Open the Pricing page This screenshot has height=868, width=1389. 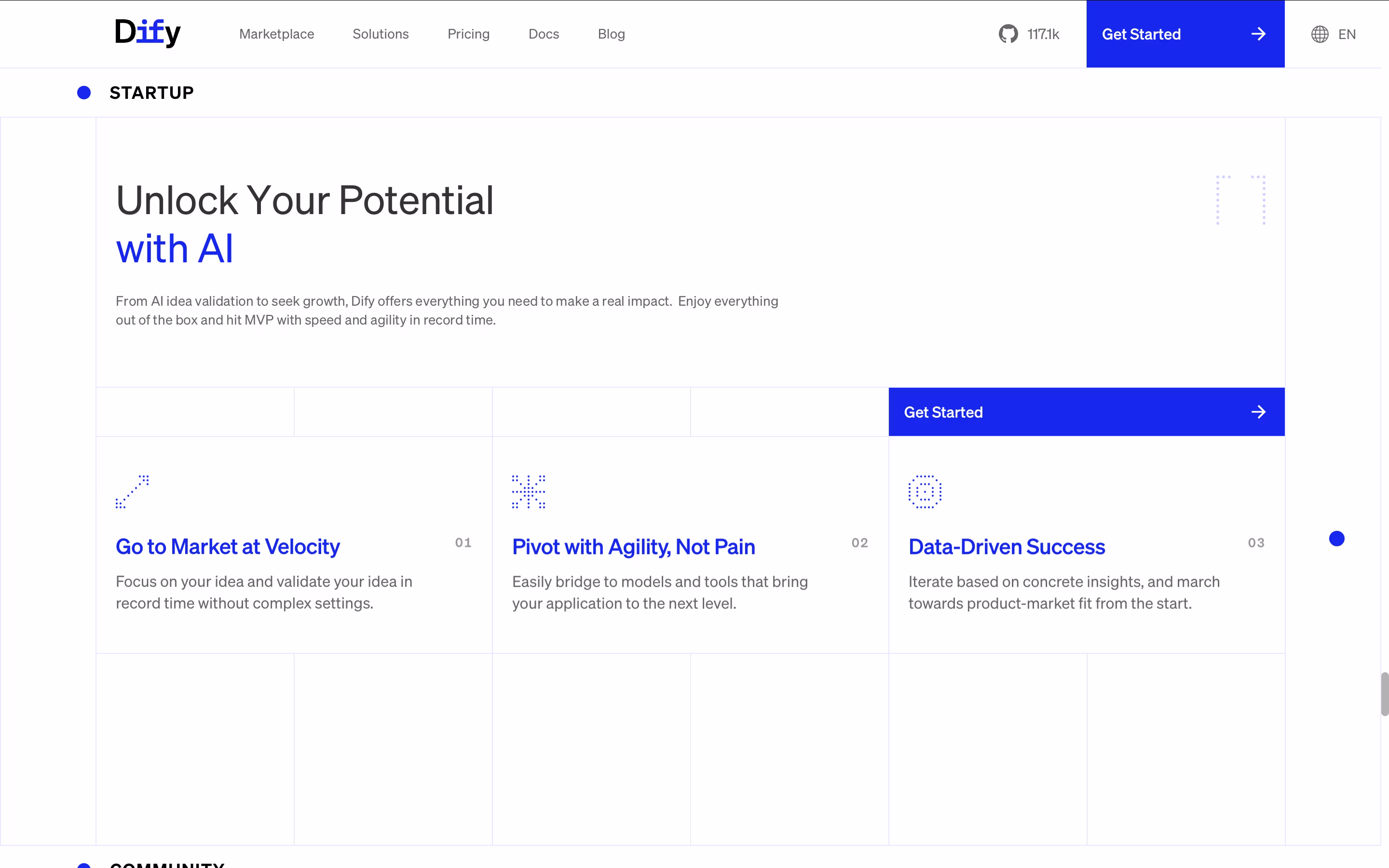468,34
